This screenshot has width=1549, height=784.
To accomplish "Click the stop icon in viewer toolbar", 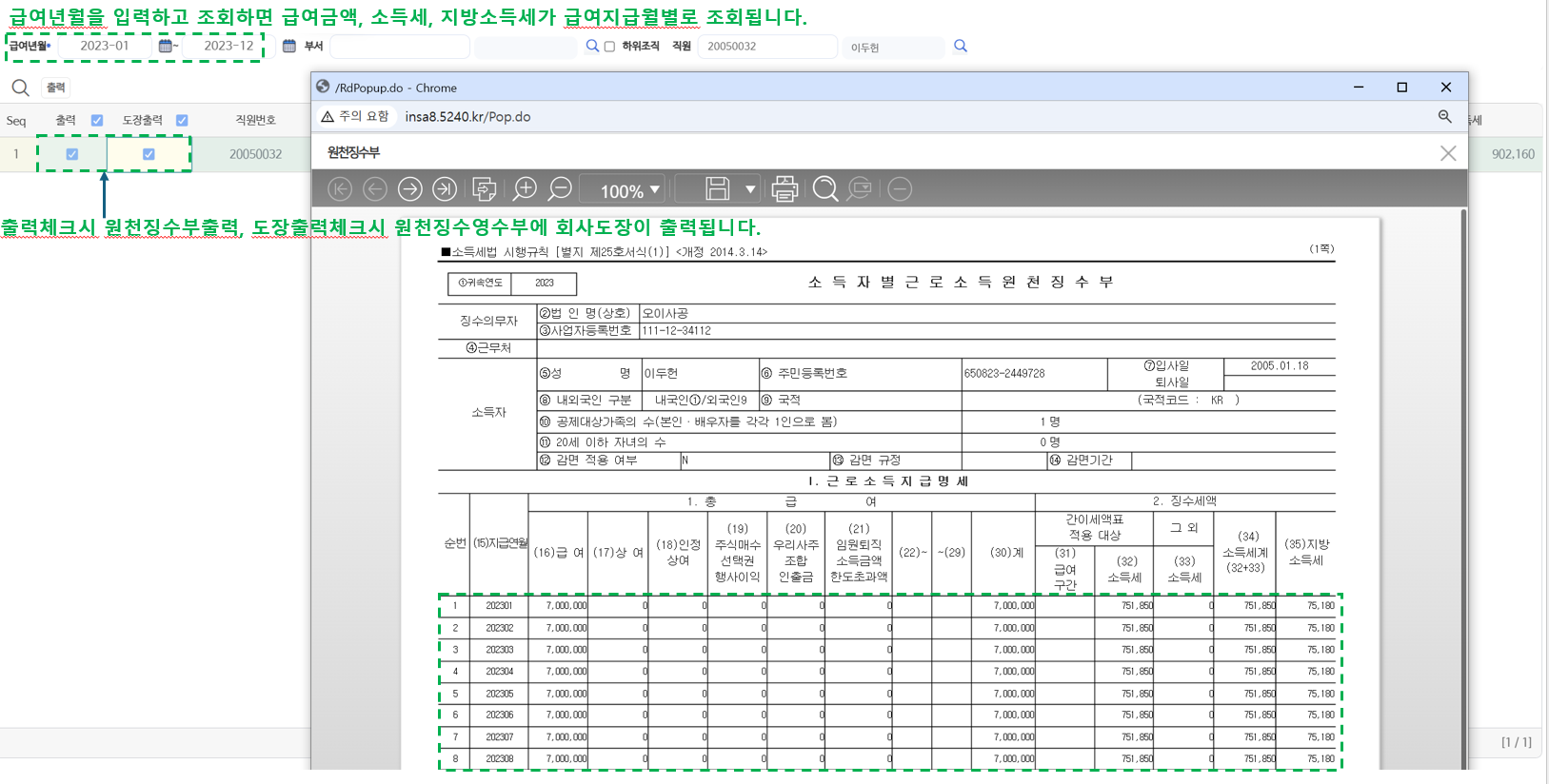I will 900,189.
